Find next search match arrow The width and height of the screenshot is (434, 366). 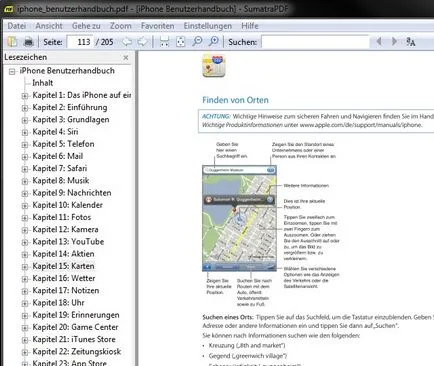pyautogui.click(x=394, y=41)
